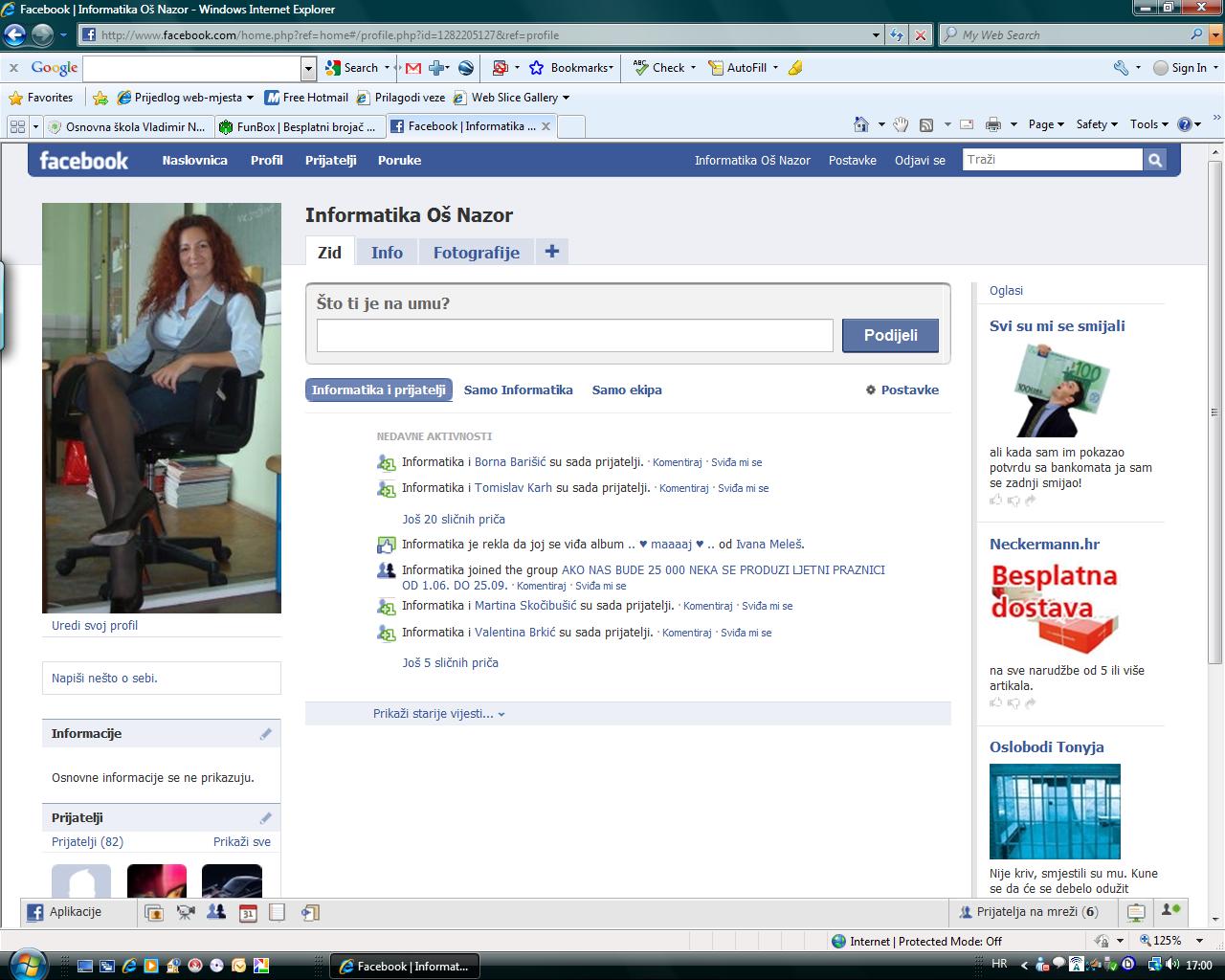Click calendar events icon in Facebook bottom bar
Image resolution: width=1225 pixels, height=980 pixels.
(x=248, y=912)
